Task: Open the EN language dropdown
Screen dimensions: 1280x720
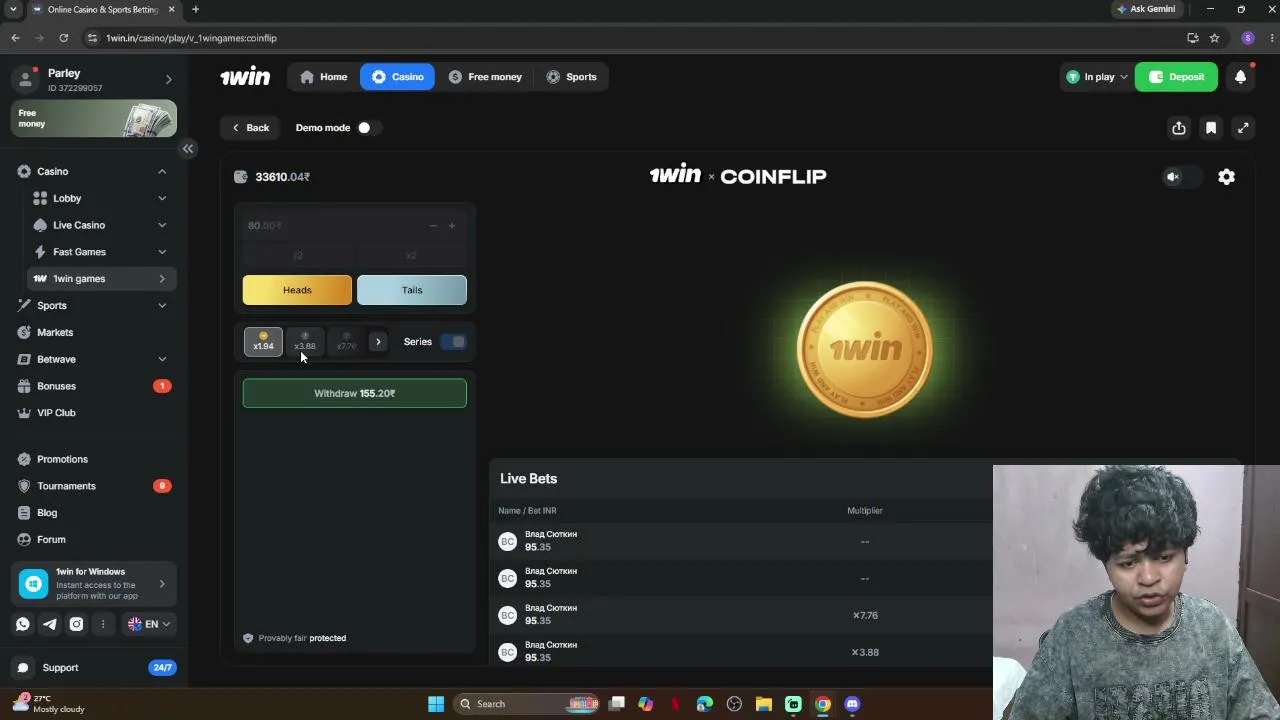Action: 149,624
